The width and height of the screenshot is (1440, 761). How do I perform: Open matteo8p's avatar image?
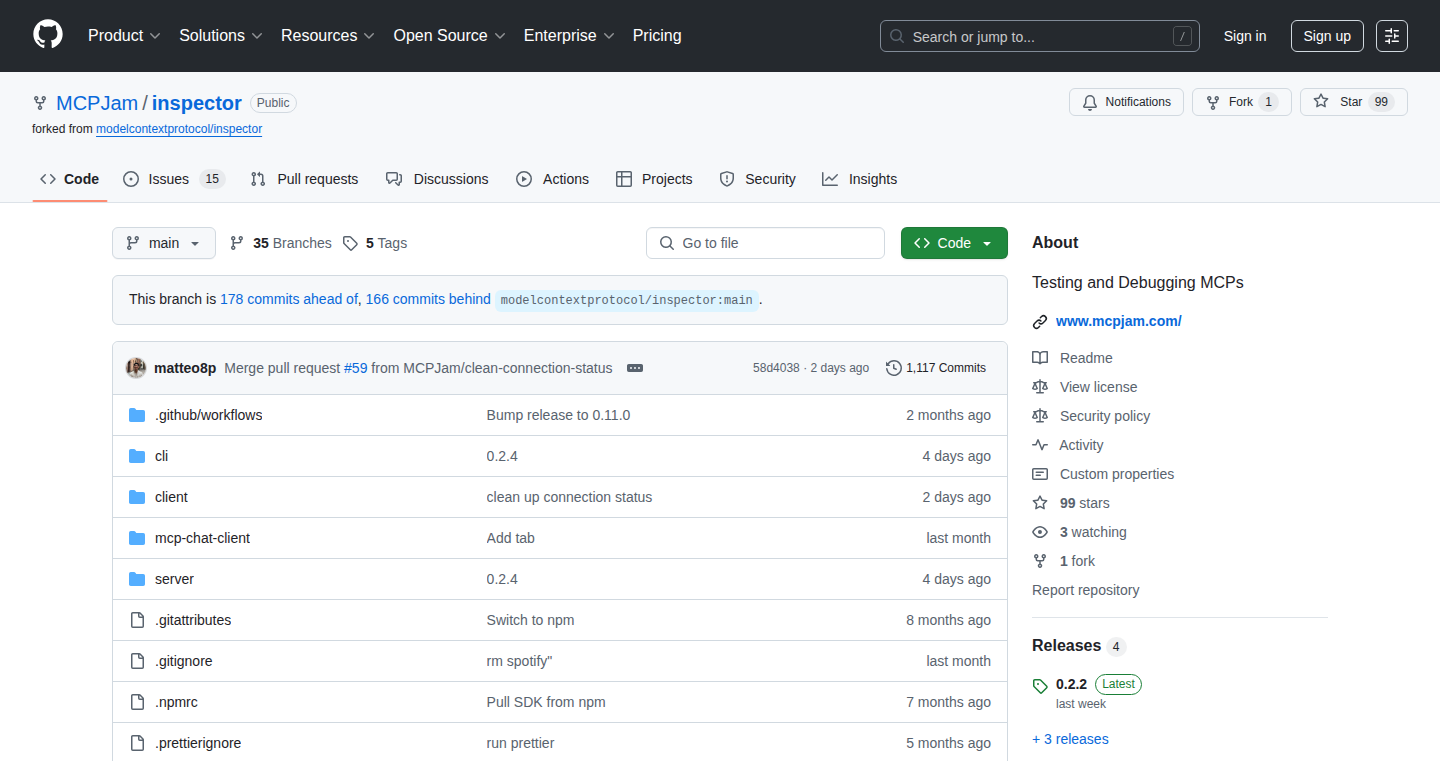[x=136, y=368]
